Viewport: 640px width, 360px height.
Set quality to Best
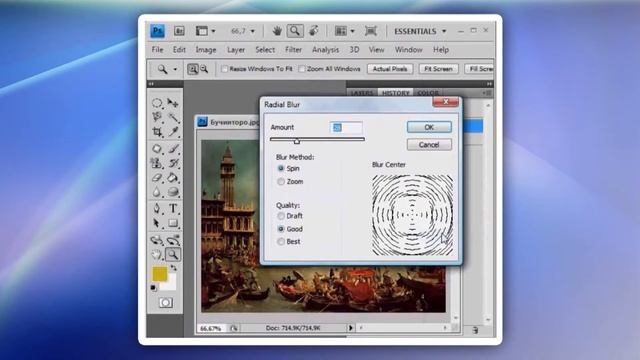coord(281,242)
